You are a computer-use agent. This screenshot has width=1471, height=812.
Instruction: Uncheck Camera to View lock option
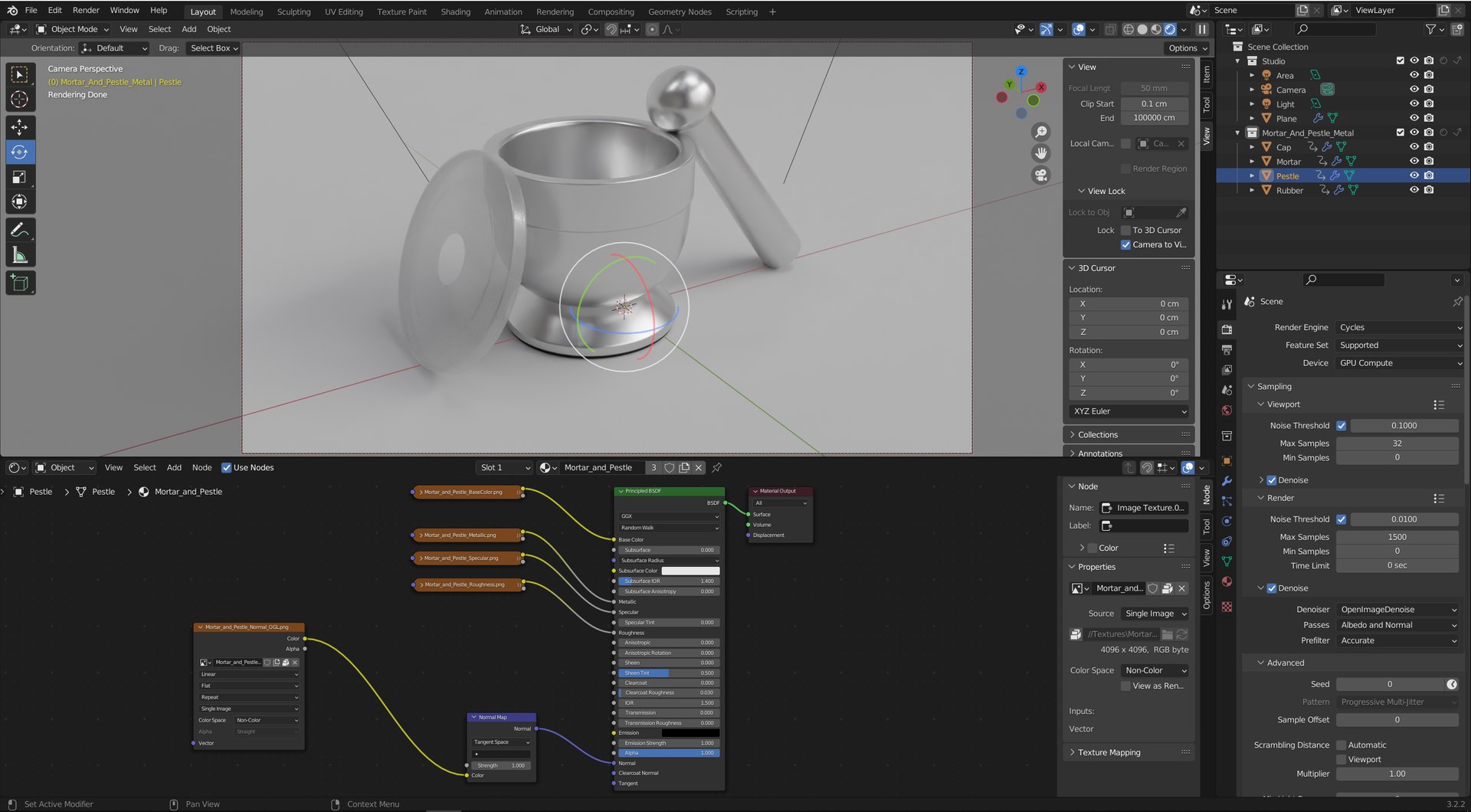pyautogui.click(x=1125, y=245)
